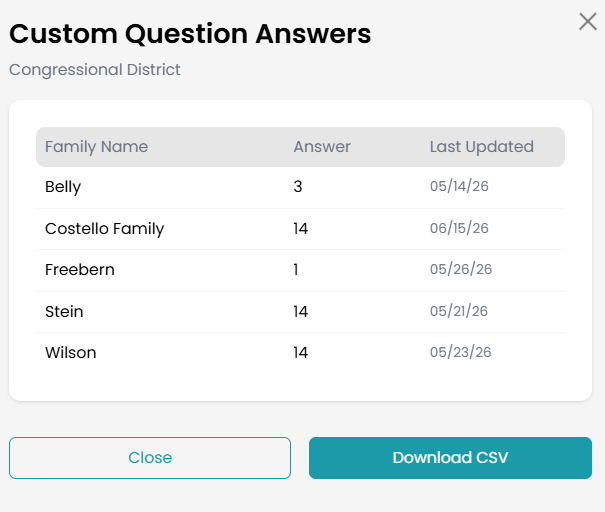Image resolution: width=605 pixels, height=512 pixels.
Task: Select the Belly family row
Action: coord(300,187)
